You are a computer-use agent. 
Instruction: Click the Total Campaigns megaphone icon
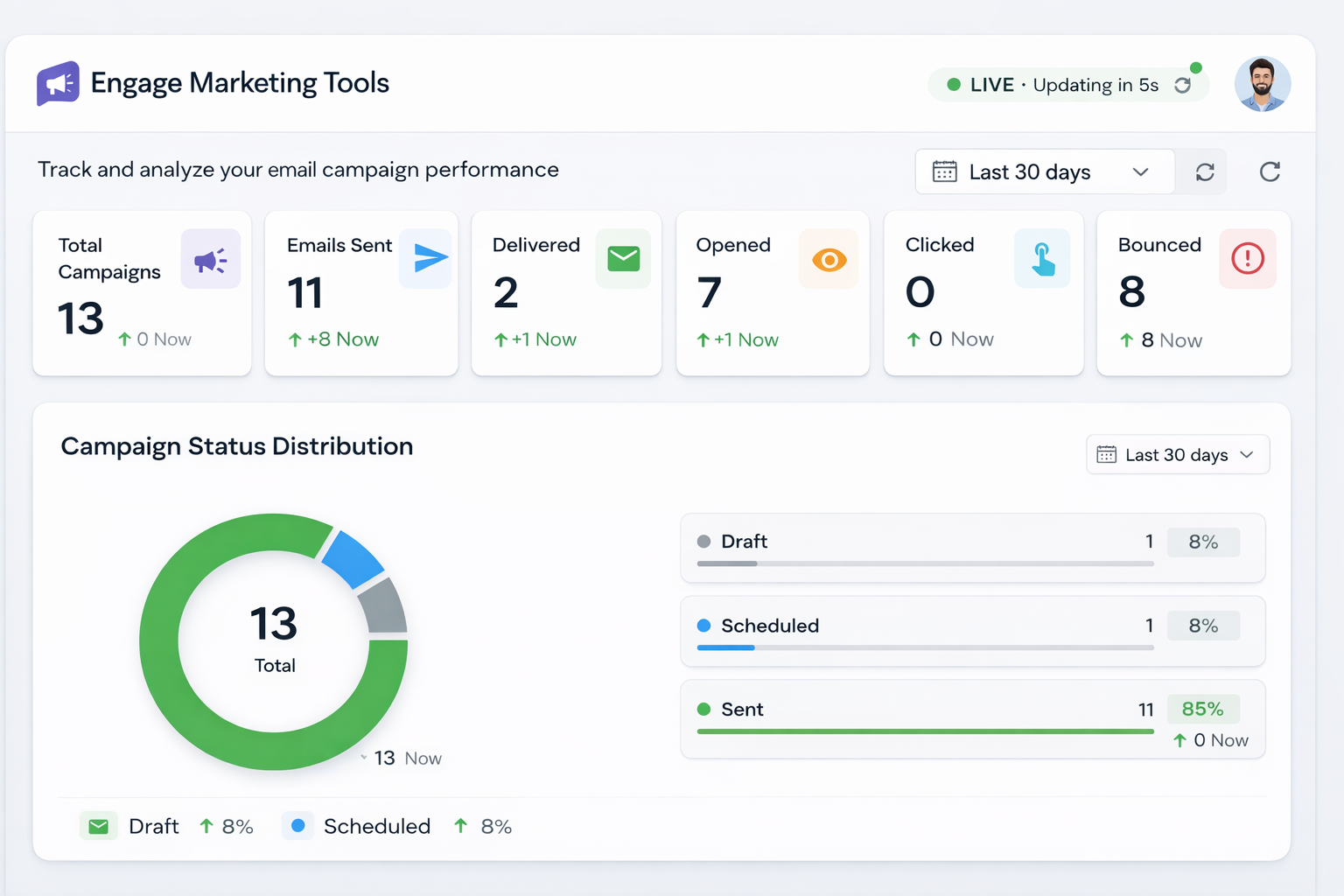210,259
